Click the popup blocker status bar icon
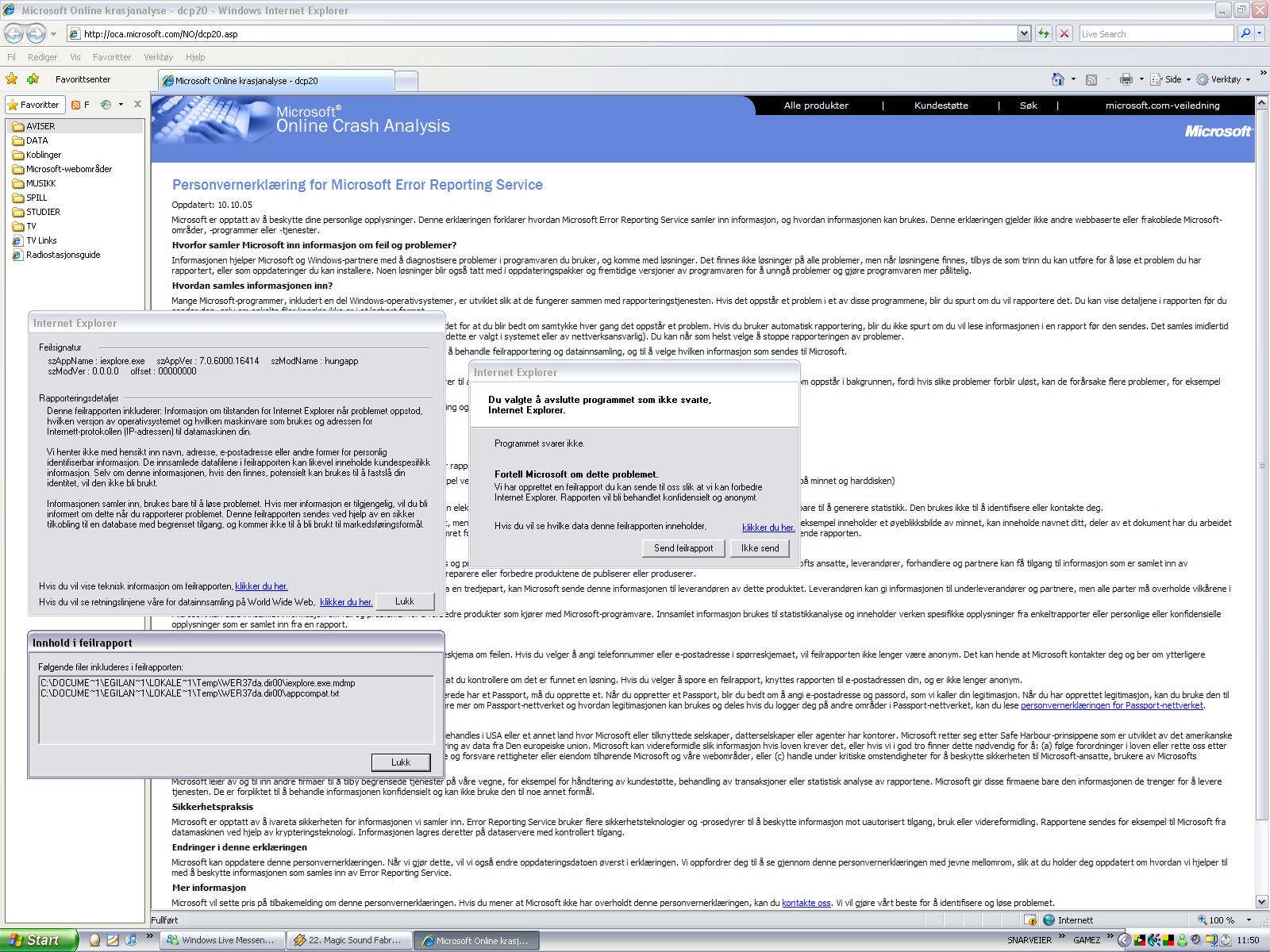This screenshot has width=1270, height=952. 1030,920
